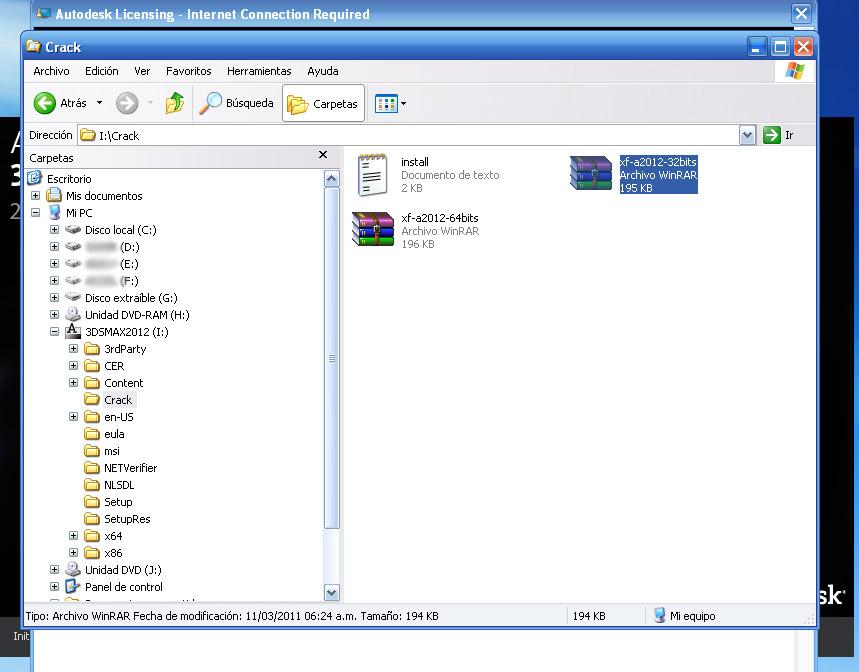Select the install text document icon
The image size is (859, 672).
tap(372, 175)
